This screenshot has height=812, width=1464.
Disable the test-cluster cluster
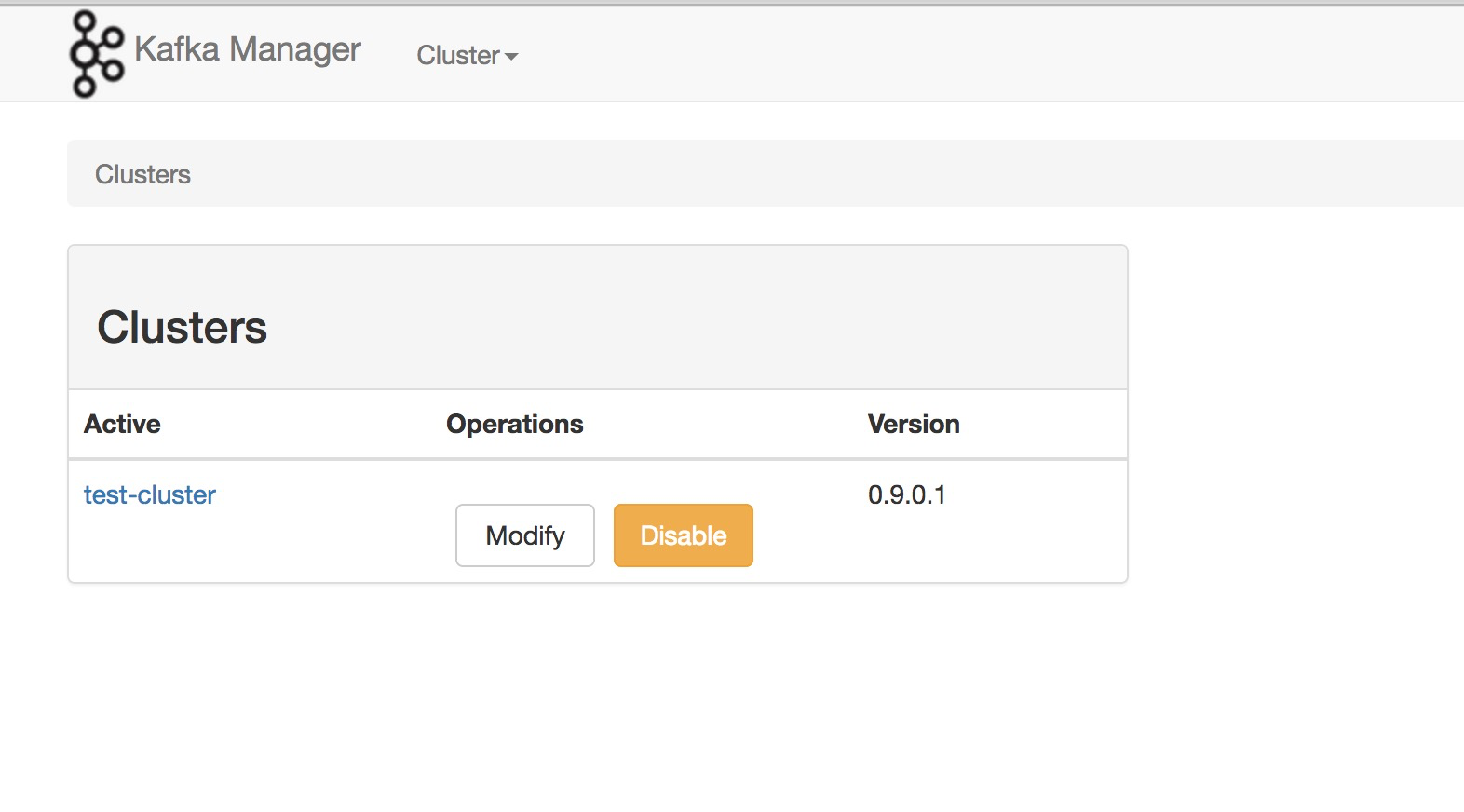684,535
